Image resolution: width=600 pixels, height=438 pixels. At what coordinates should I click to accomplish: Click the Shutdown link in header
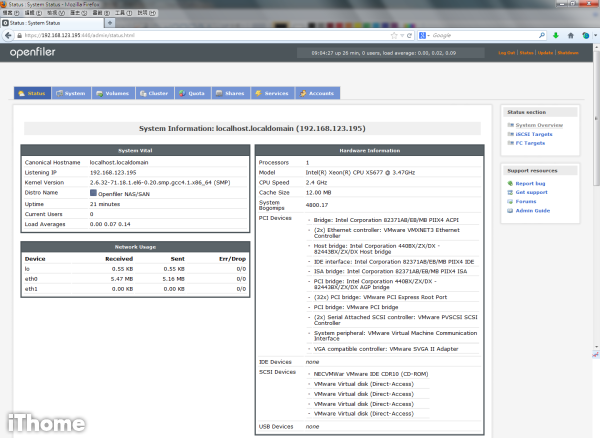pyautogui.click(x=568, y=53)
